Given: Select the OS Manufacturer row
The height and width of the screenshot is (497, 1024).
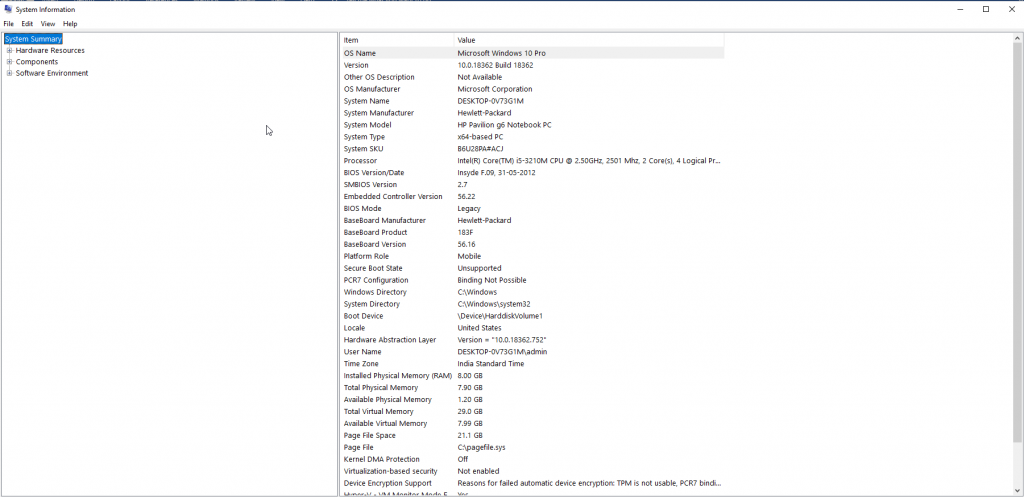Looking at the screenshot, I should tap(532, 89).
